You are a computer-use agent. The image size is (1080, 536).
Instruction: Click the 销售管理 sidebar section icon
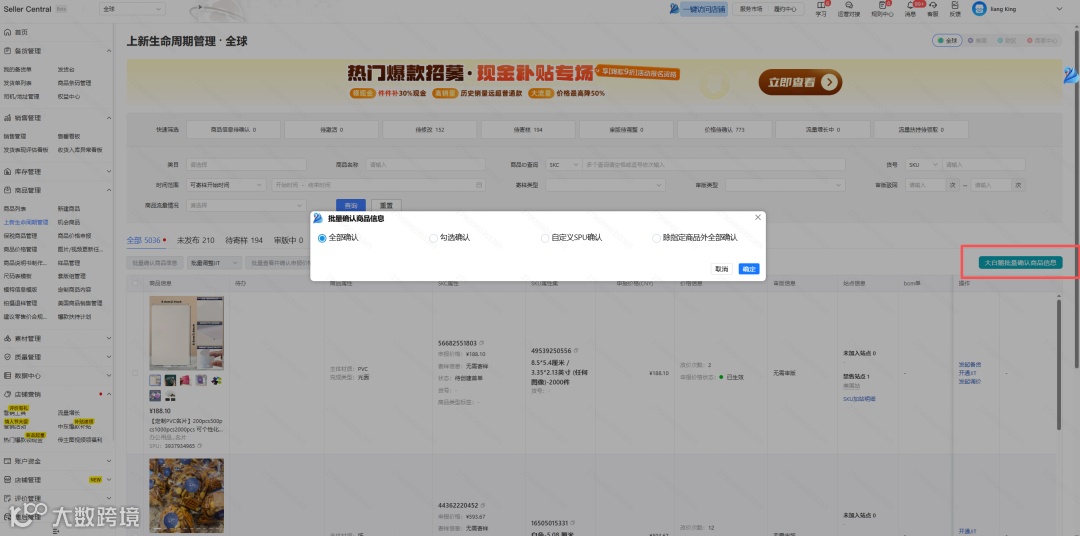pyautogui.click(x=8, y=118)
